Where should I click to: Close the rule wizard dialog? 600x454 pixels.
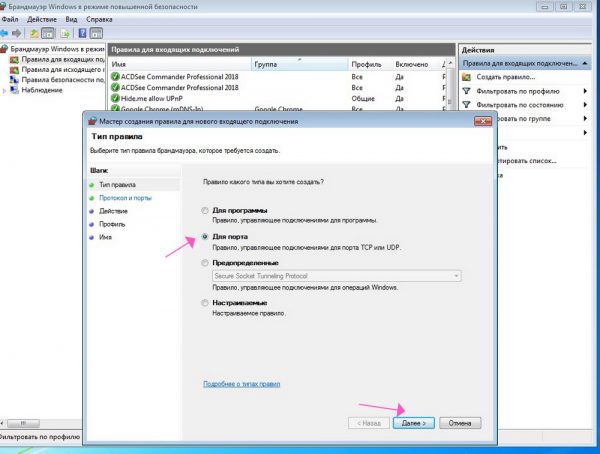(483, 121)
